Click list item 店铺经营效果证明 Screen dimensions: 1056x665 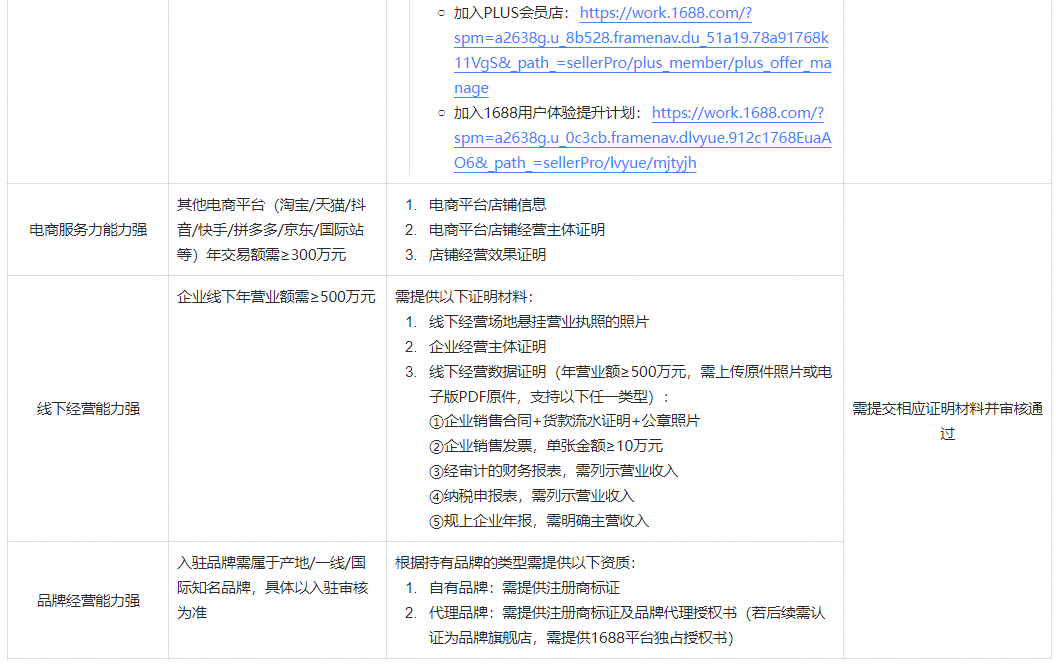(x=487, y=254)
